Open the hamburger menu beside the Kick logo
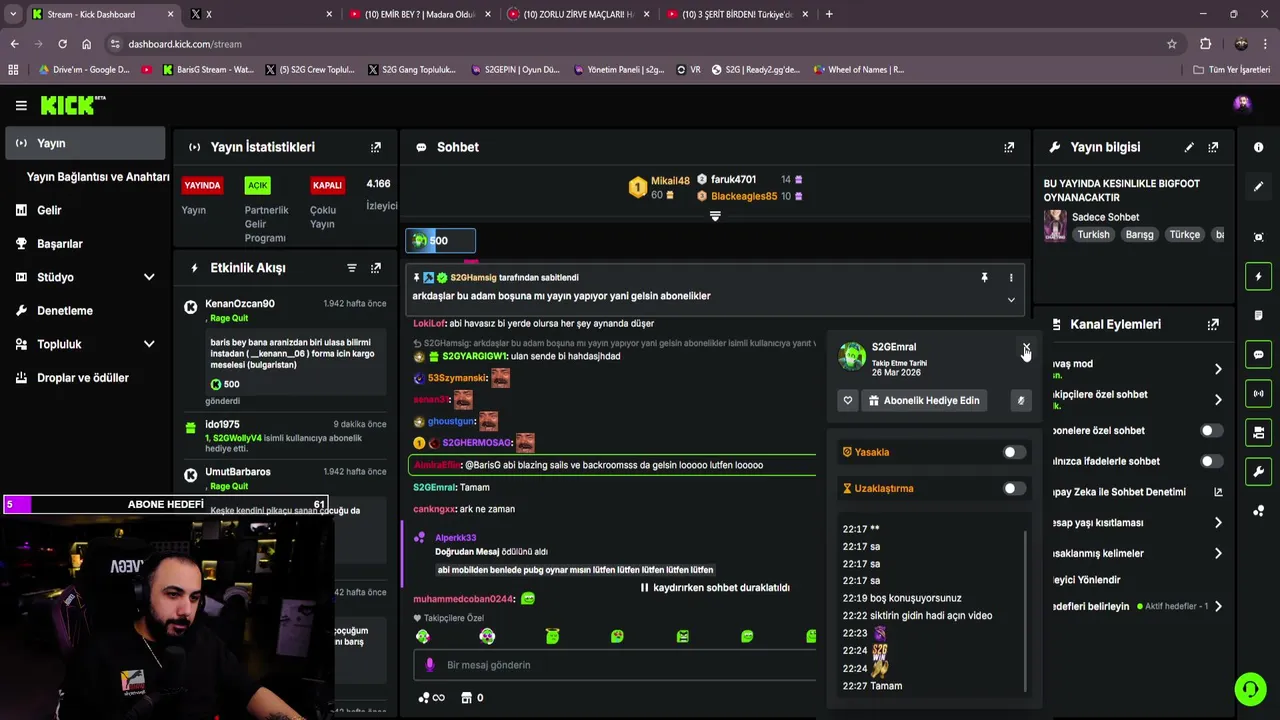 coord(21,105)
